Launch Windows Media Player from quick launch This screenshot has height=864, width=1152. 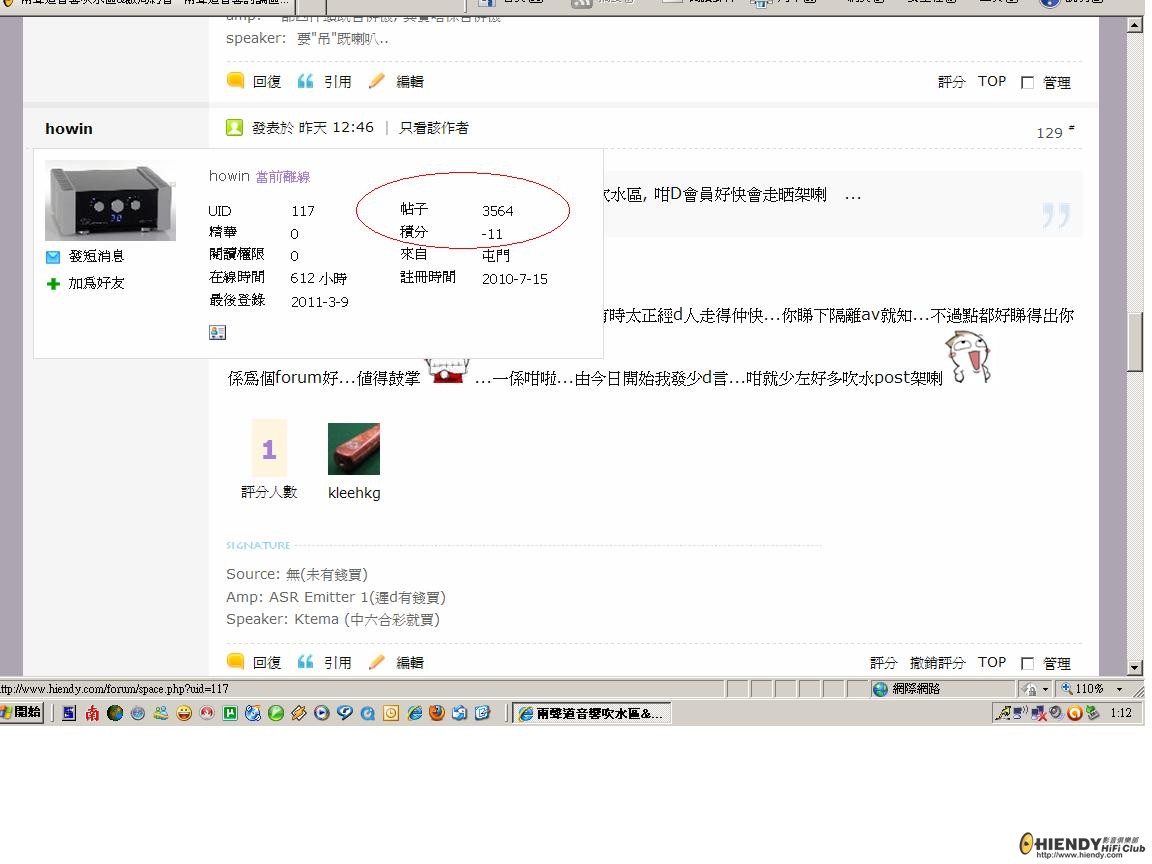(321, 713)
